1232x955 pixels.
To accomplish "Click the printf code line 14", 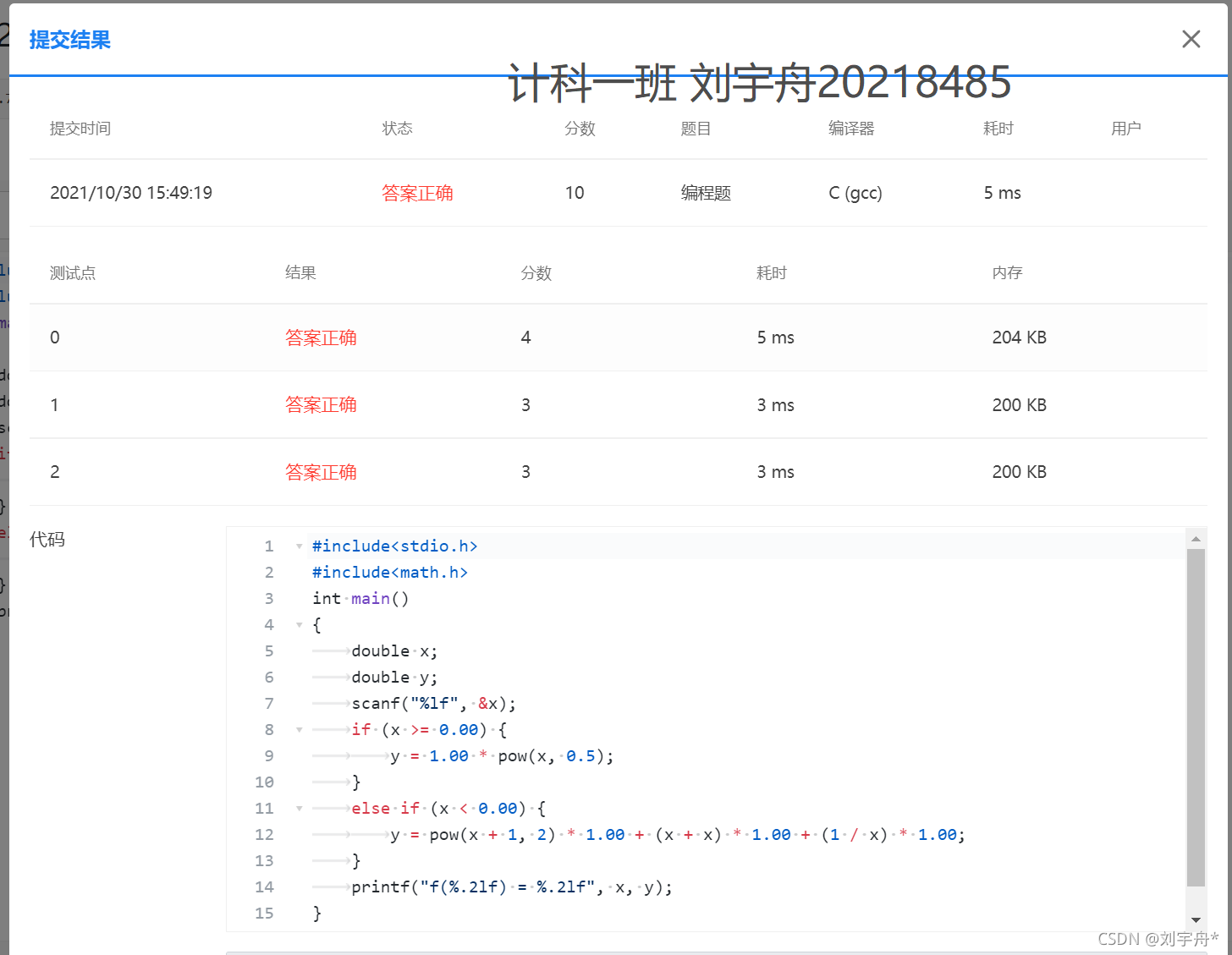I will [513, 887].
